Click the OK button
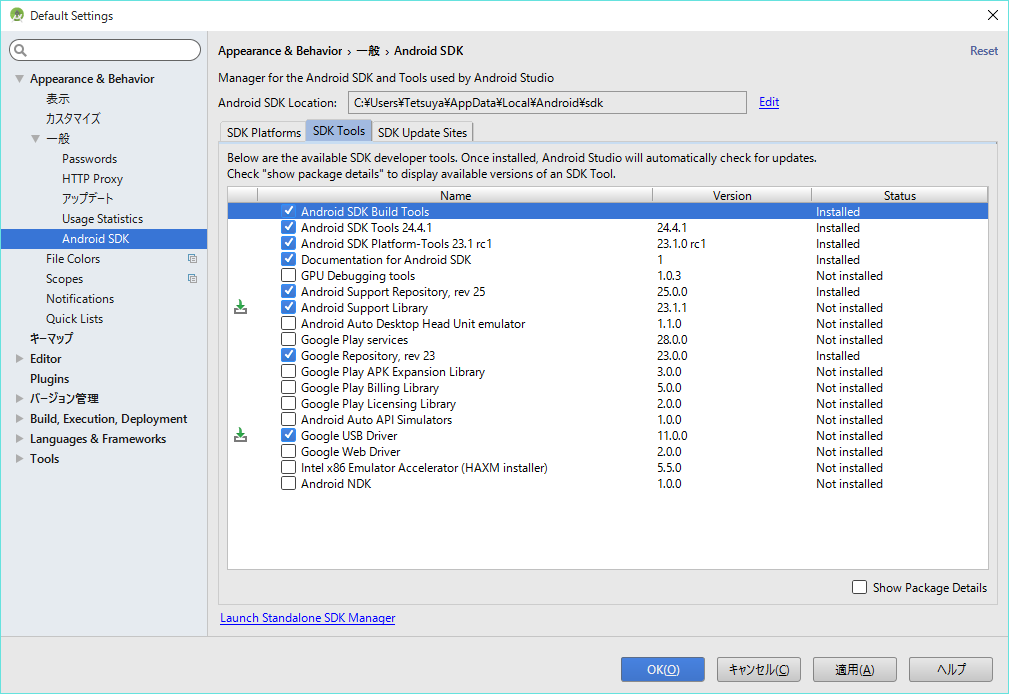The image size is (1009, 694). pos(663,670)
